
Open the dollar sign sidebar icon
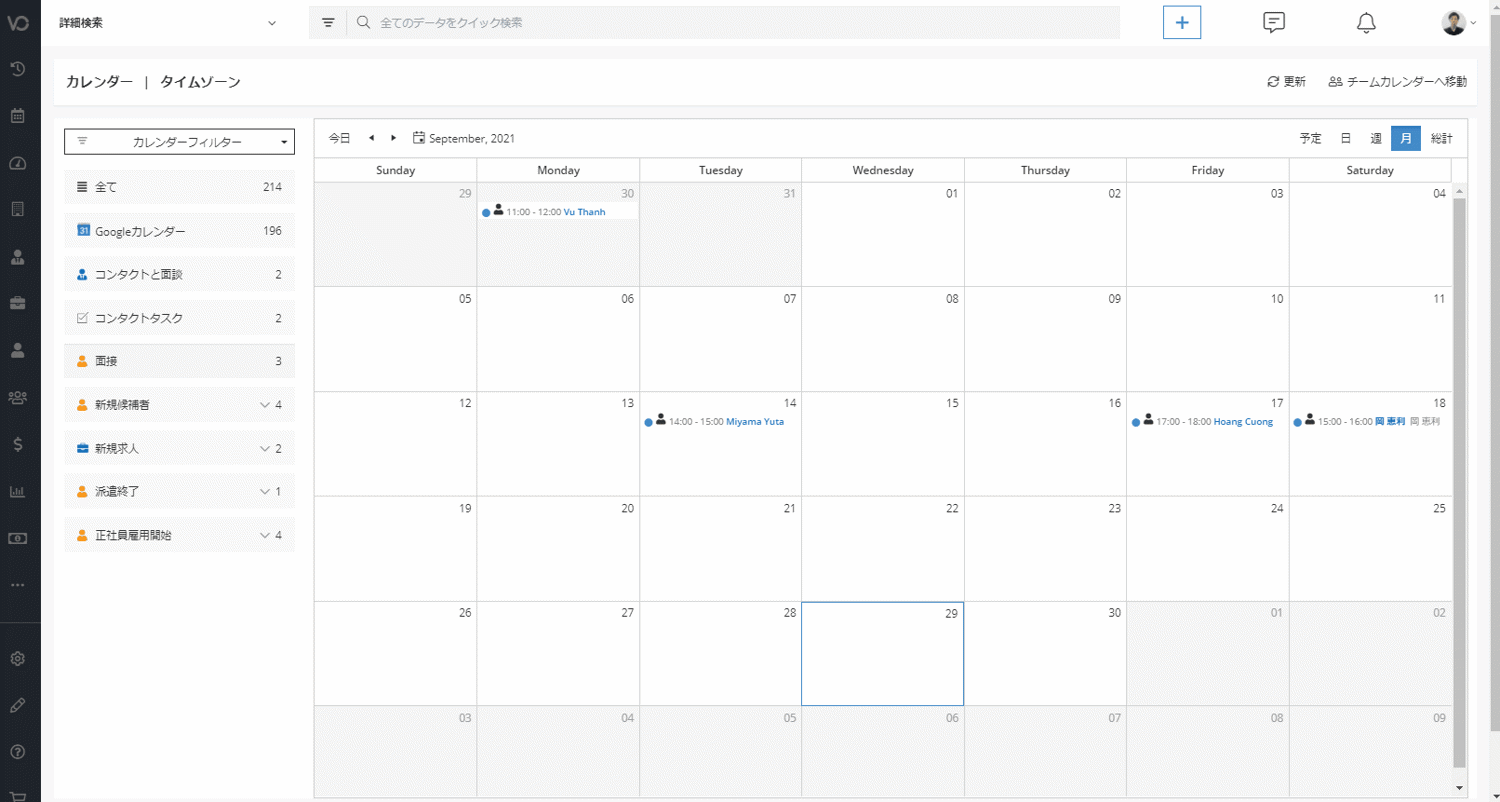[17, 445]
